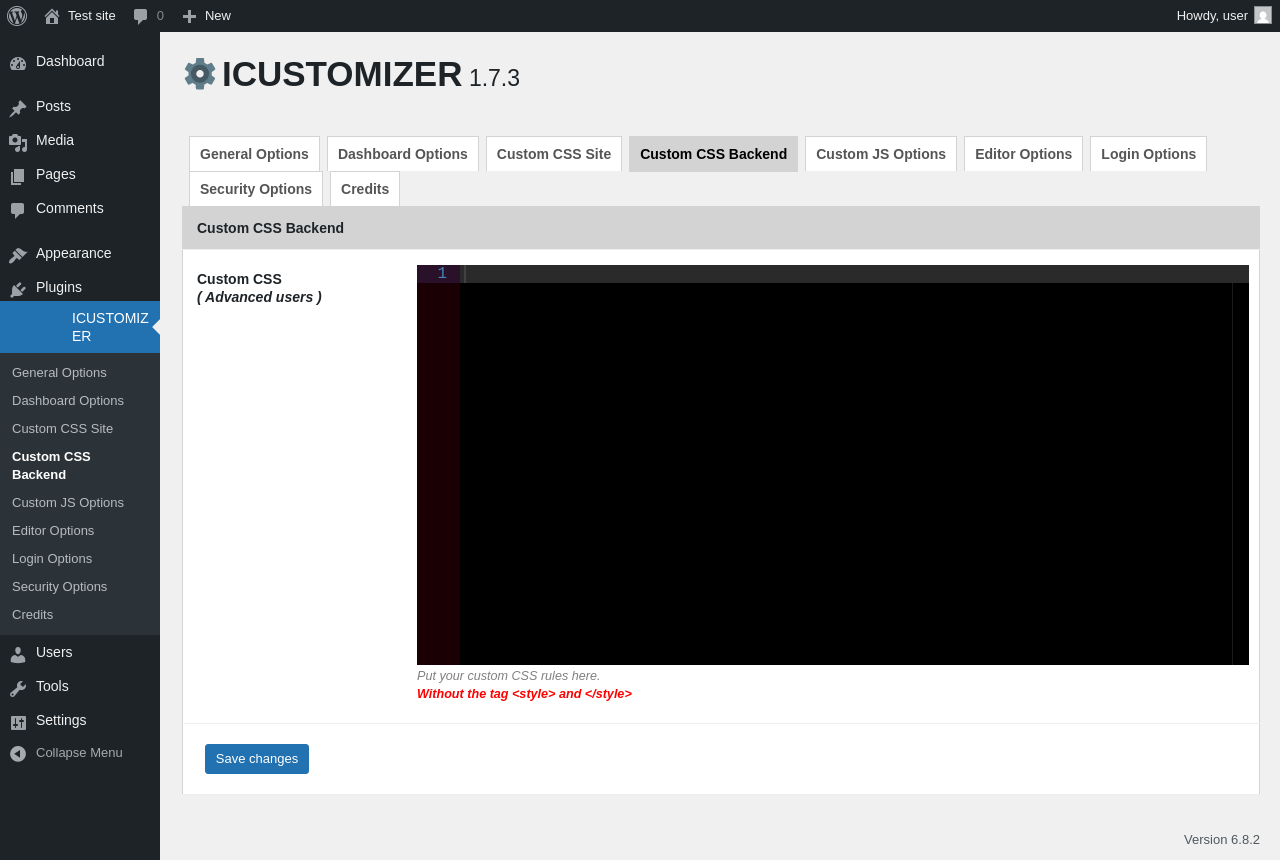Click the Users icon in sidebar
The height and width of the screenshot is (860, 1280).
click(18, 653)
